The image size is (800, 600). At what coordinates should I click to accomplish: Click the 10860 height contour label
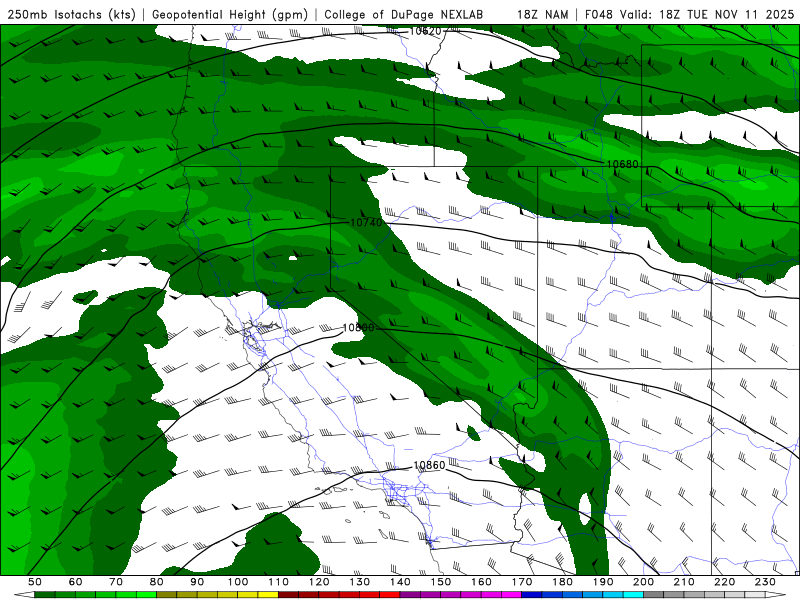pyautogui.click(x=429, y=465)
